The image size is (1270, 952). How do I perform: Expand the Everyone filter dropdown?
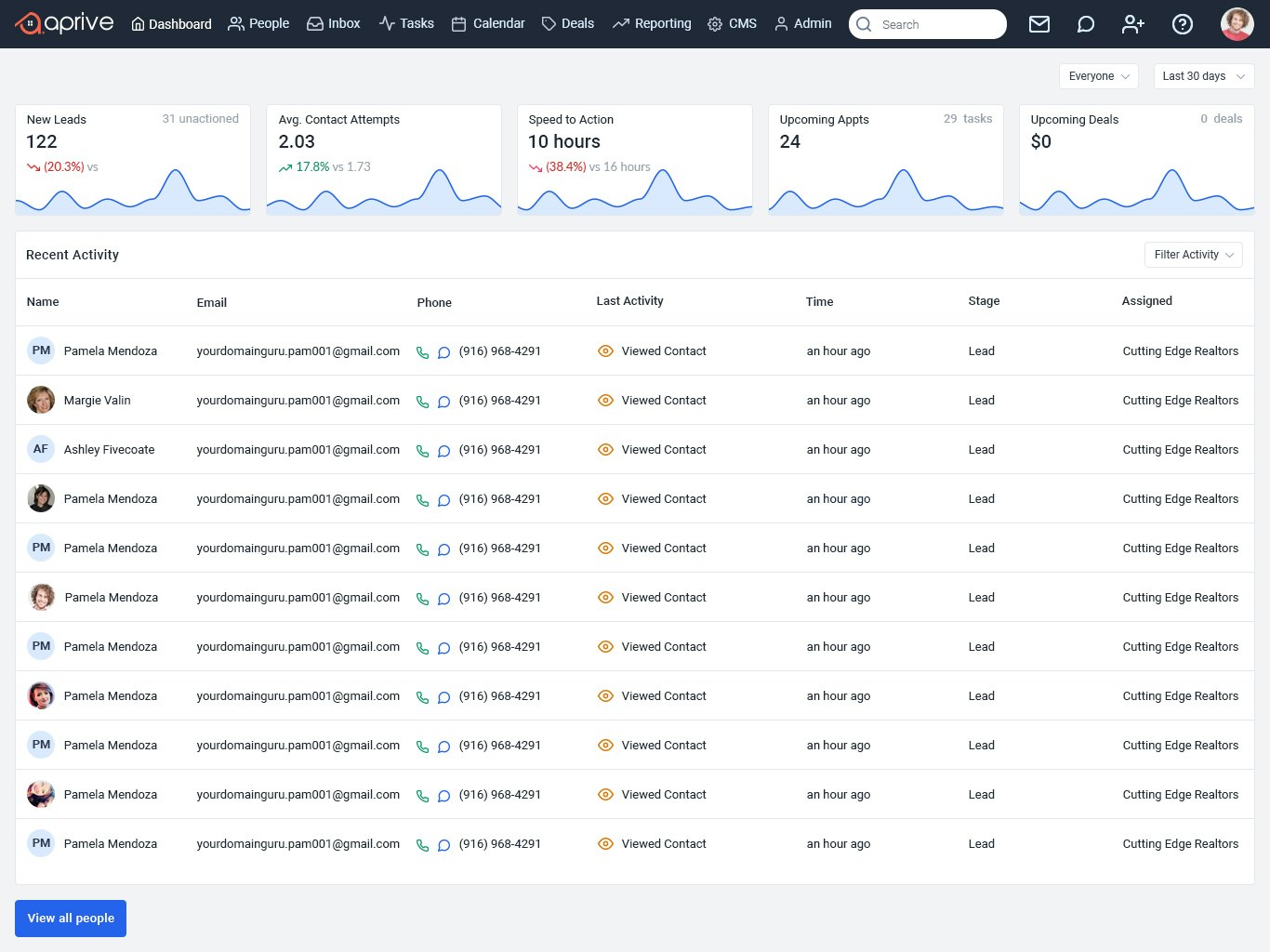[1098, 76]
